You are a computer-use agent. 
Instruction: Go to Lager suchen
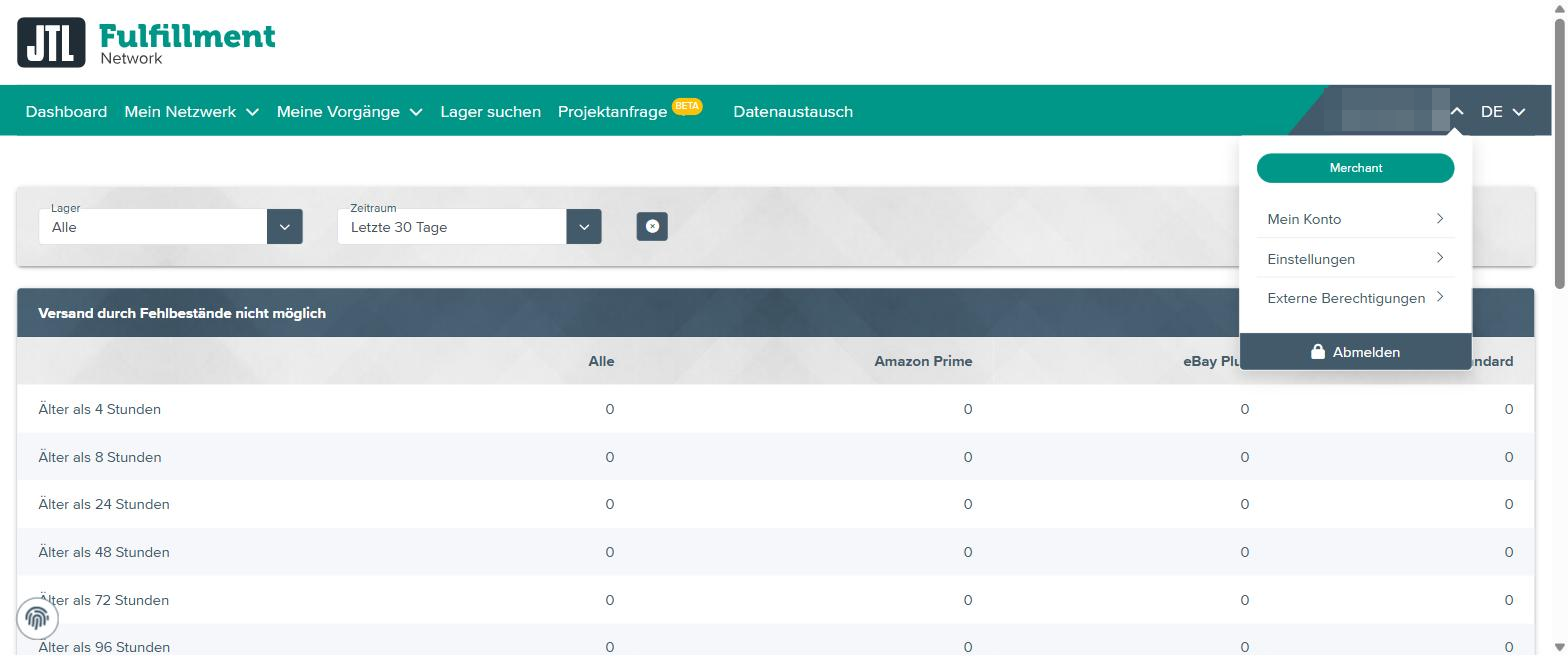(x=490, y=112)
